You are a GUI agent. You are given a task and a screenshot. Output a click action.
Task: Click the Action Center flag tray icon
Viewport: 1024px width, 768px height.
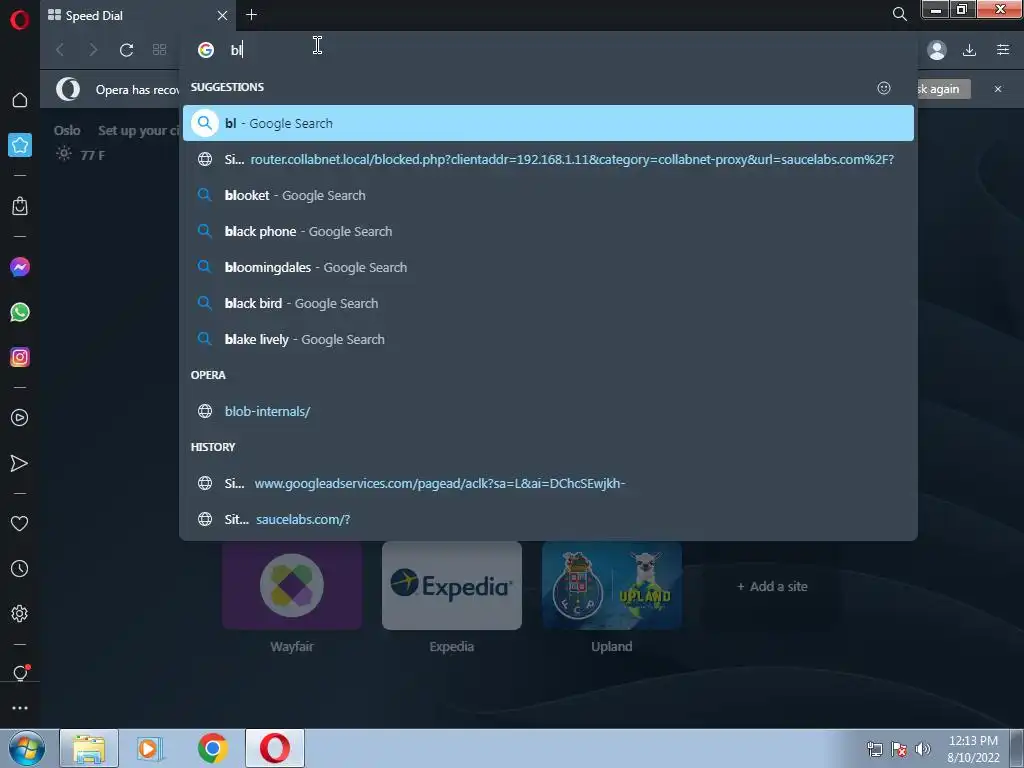coord(899,749)
